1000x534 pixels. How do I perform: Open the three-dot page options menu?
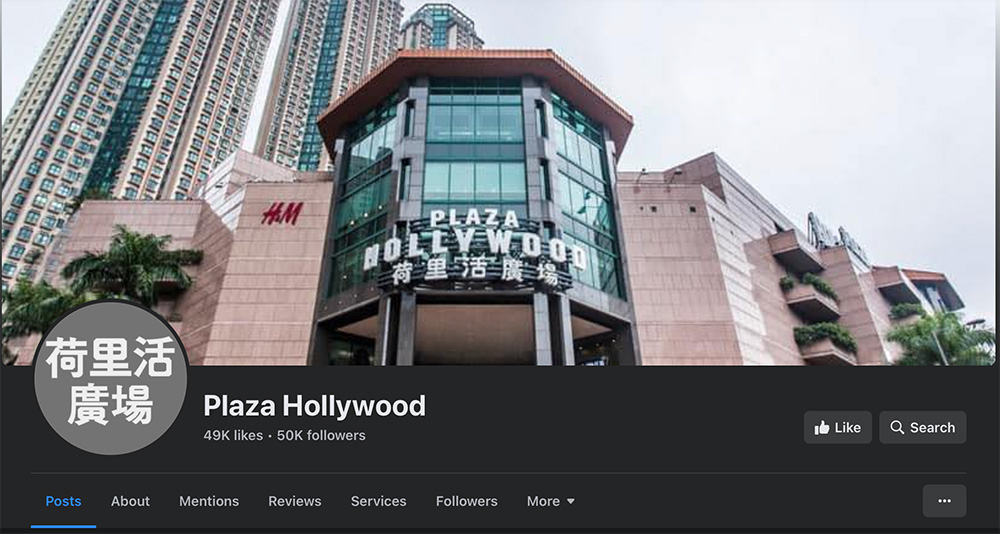[x=944, y=501]
